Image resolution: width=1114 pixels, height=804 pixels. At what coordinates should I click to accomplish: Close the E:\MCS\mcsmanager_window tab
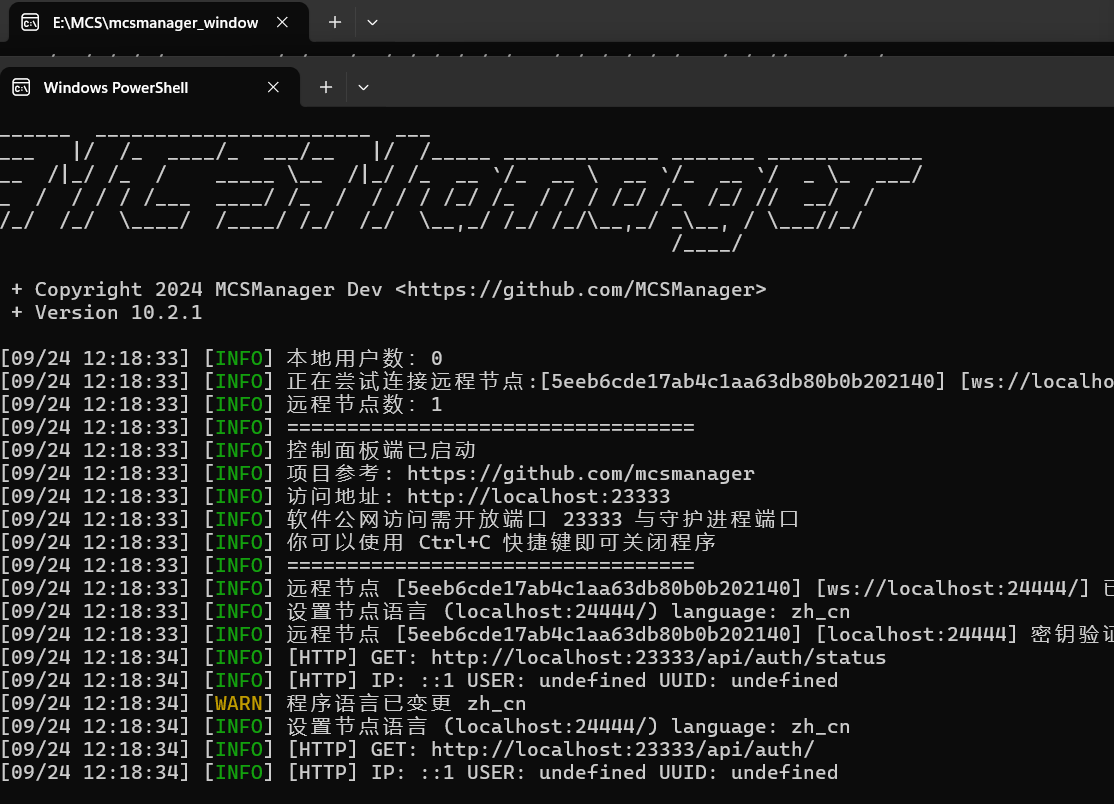(282, 23)
